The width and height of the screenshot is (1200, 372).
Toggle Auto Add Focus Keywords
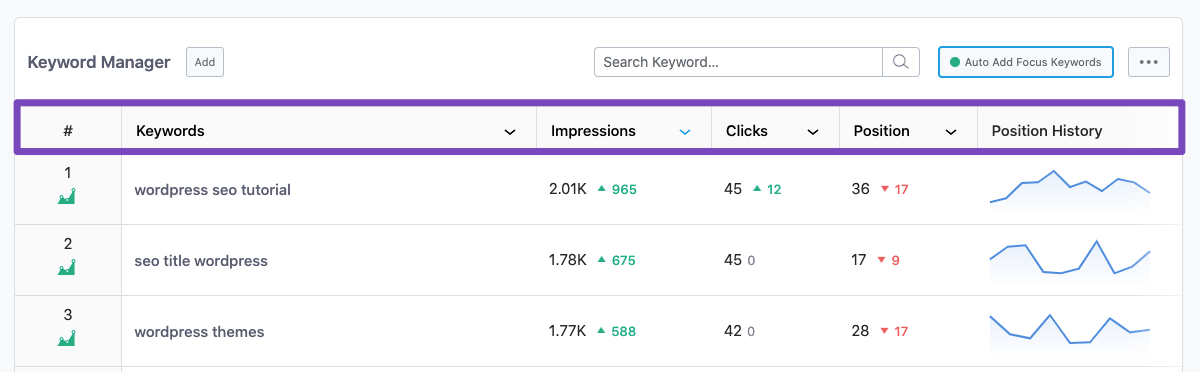(x=1026, y=62)
